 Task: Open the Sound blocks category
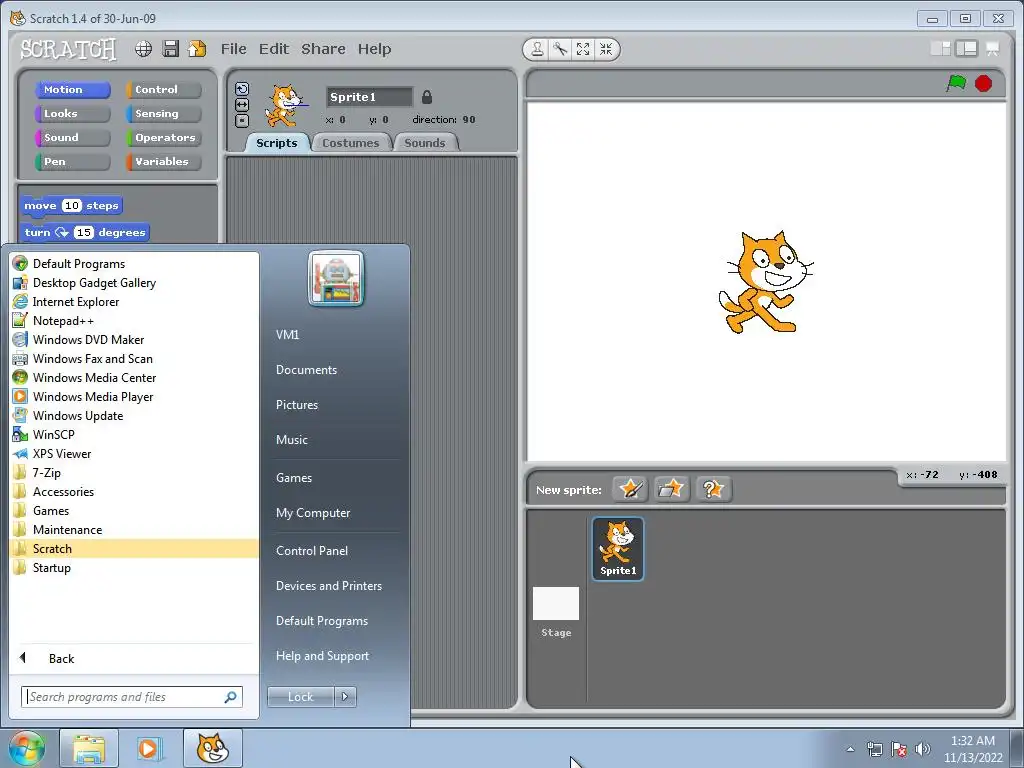coord(72,138)
